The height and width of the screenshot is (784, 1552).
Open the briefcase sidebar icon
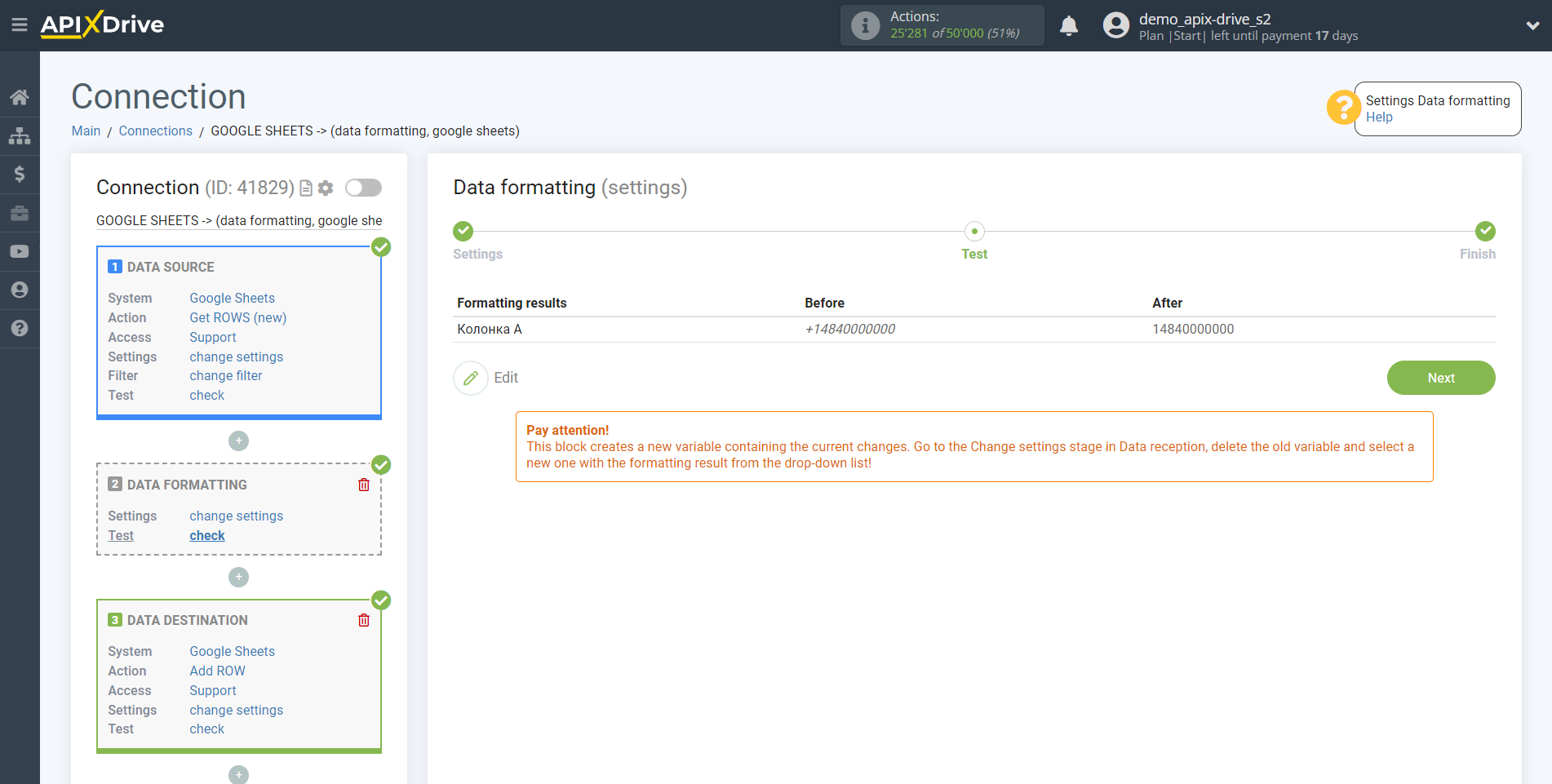(20, 213)
